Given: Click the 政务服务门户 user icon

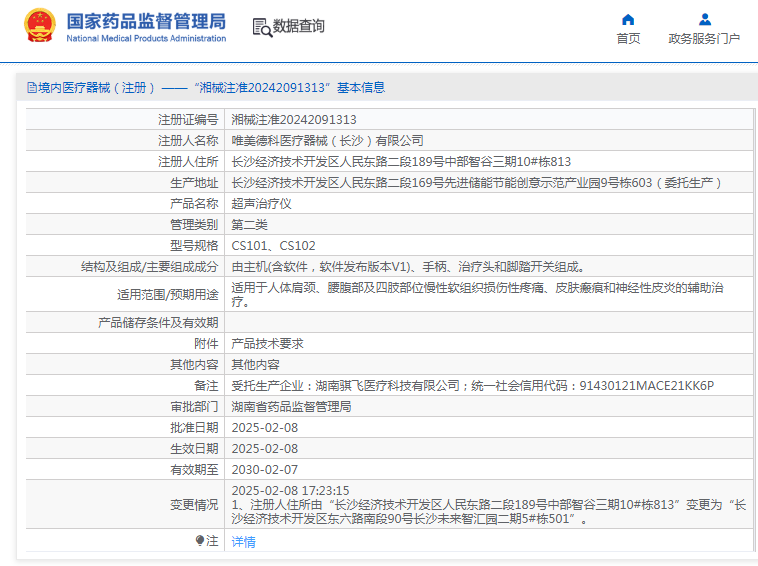Looking at the screenshot, I should click(x=705, y=20).
